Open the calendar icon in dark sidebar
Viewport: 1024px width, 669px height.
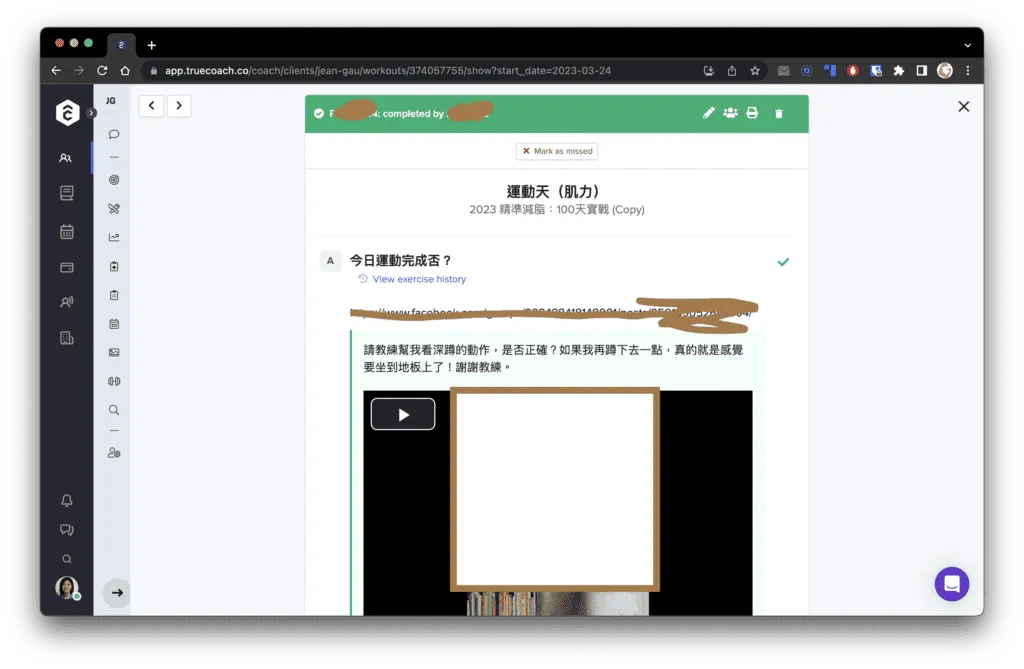click(66, 232)
